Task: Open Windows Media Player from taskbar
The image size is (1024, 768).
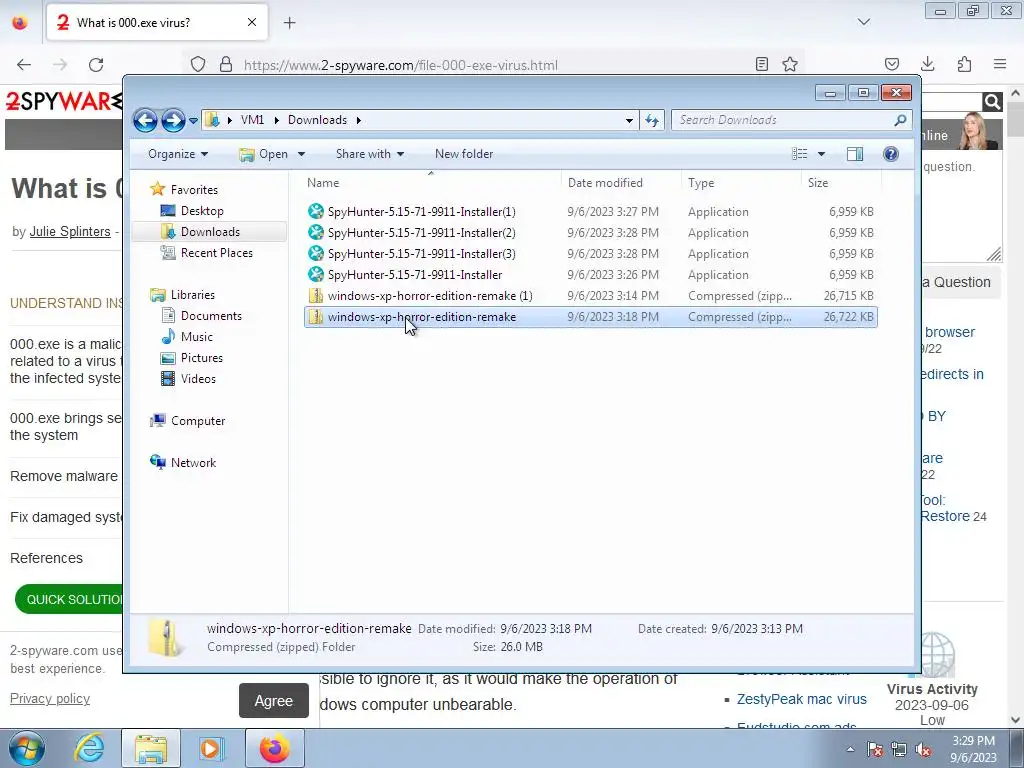Action: (x=211, y=748)
